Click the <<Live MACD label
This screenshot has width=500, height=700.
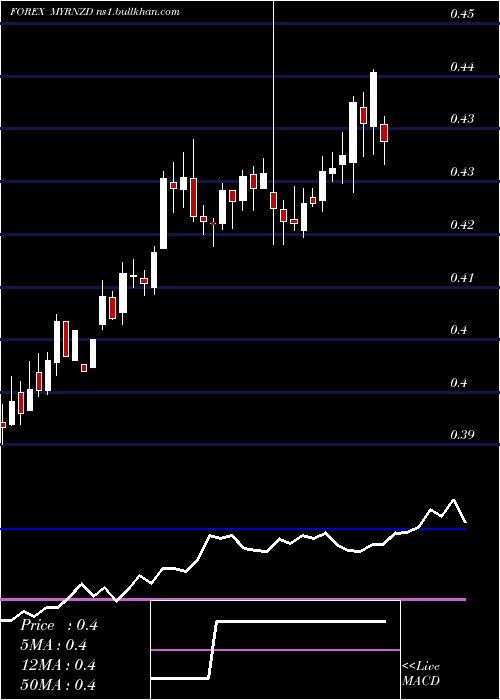pos(421,673)
